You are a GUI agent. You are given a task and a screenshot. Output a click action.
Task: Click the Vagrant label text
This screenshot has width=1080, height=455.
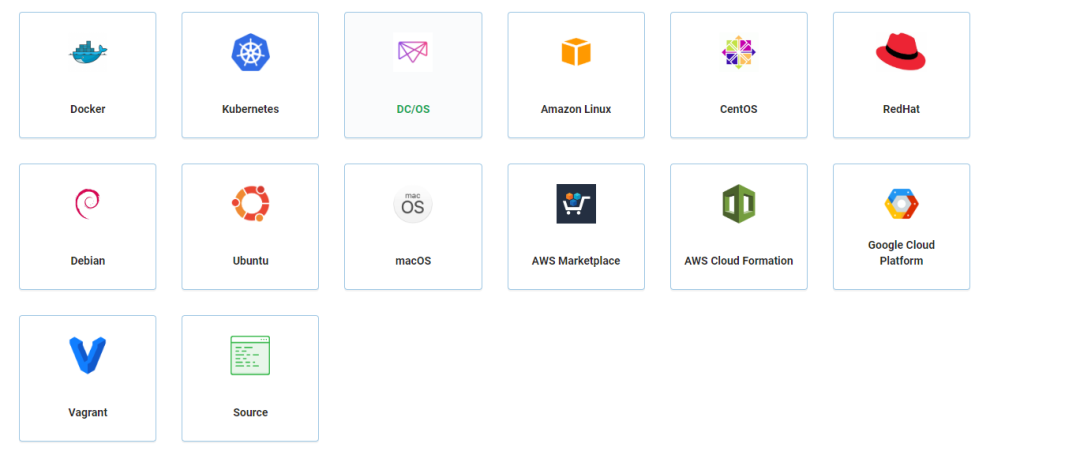coord(87,412)
